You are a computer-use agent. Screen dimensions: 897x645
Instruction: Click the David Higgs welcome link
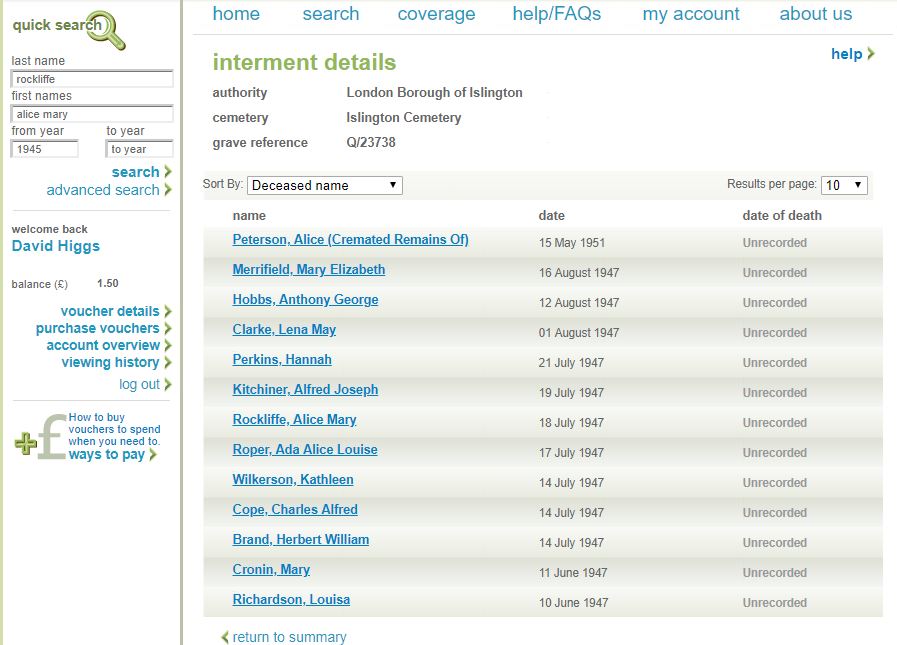click(x=54, y=246)
